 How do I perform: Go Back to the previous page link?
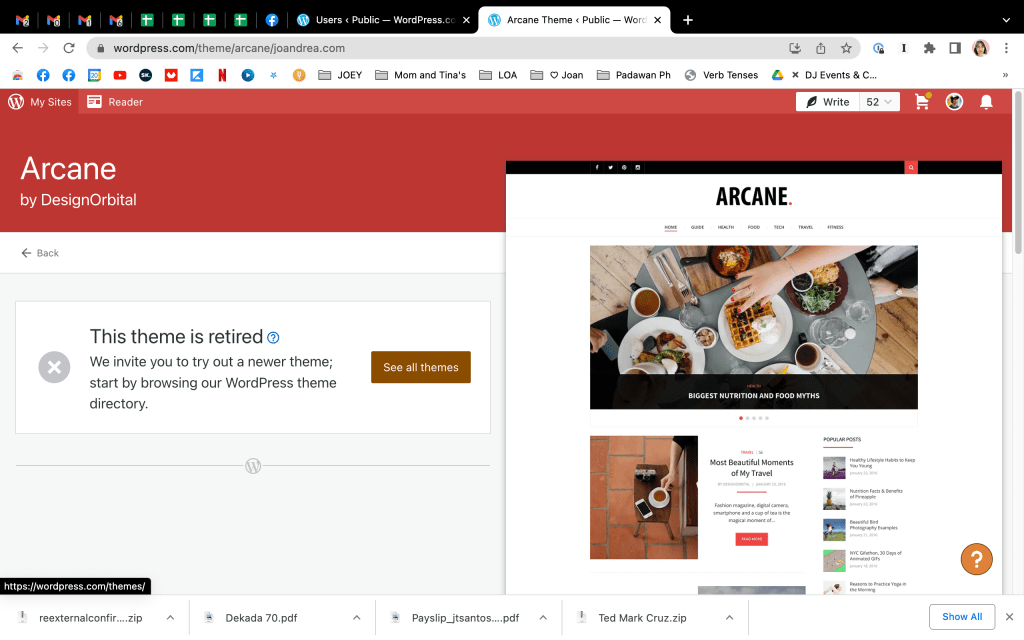pyautogui.click(x=40, y=253)
